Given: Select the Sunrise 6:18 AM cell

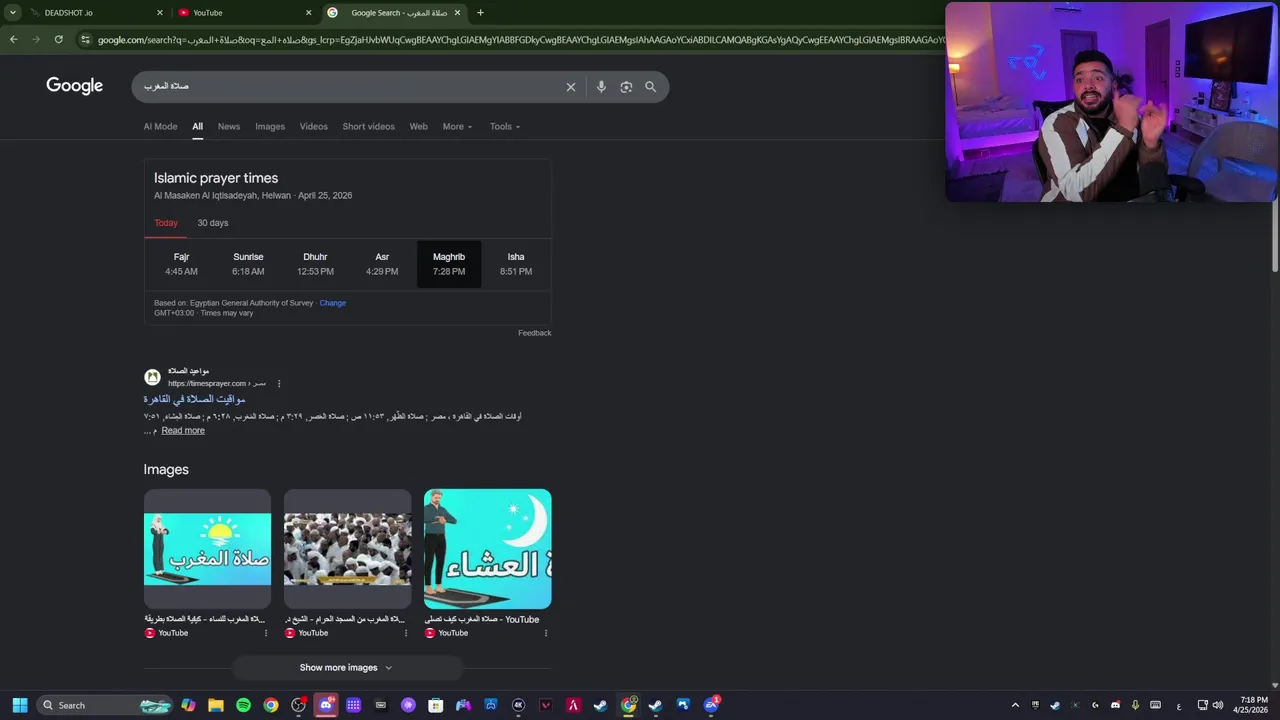Looking at the screenshot, I should [248, 264].
